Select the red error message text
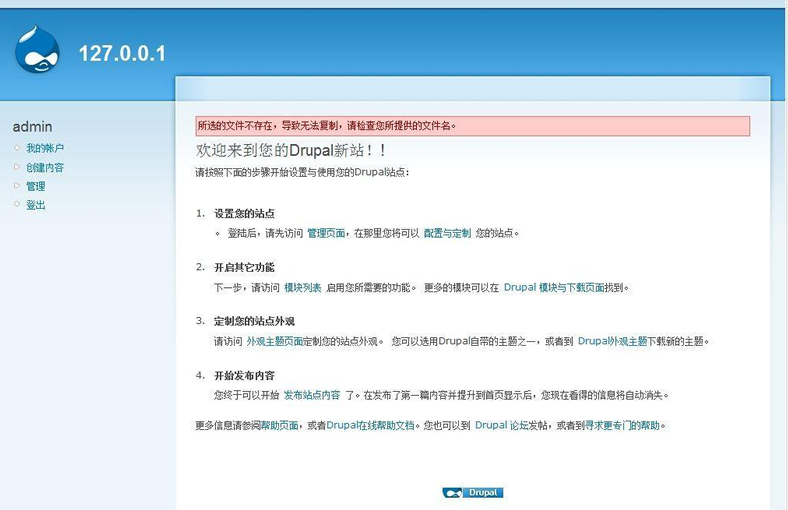The width and height of the screenshot is (788, 510). 327,126
